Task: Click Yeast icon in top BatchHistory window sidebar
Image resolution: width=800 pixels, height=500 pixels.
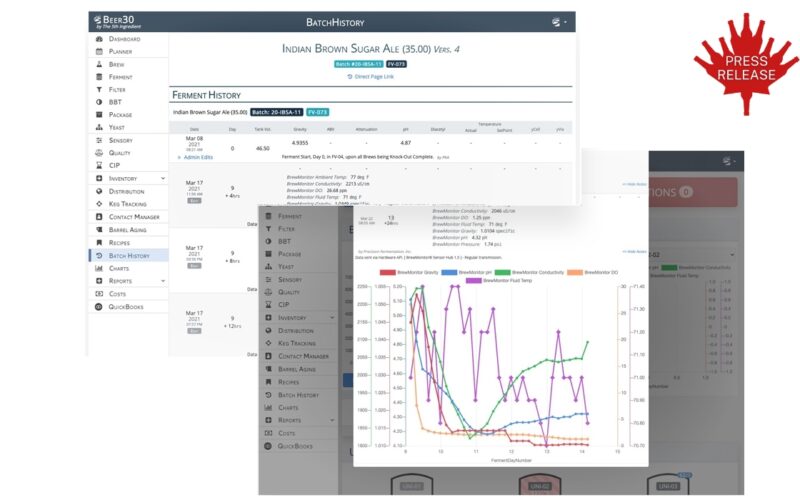Action: pos(99,128)
